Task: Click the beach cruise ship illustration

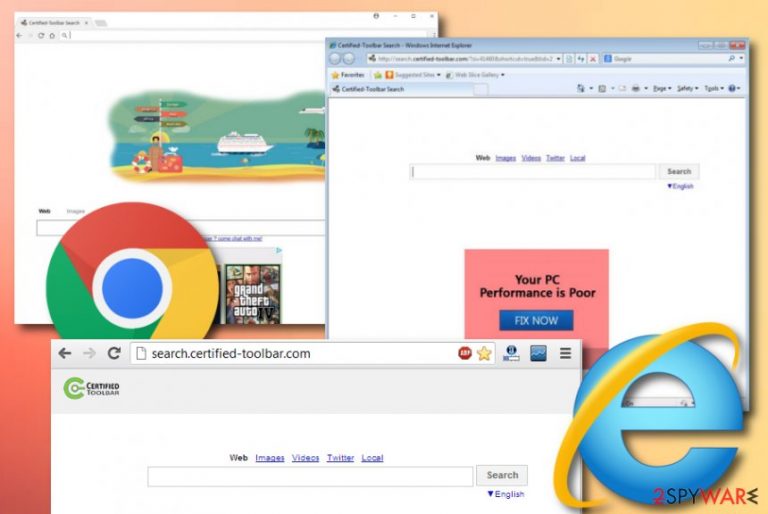Action: coord(217,136)
